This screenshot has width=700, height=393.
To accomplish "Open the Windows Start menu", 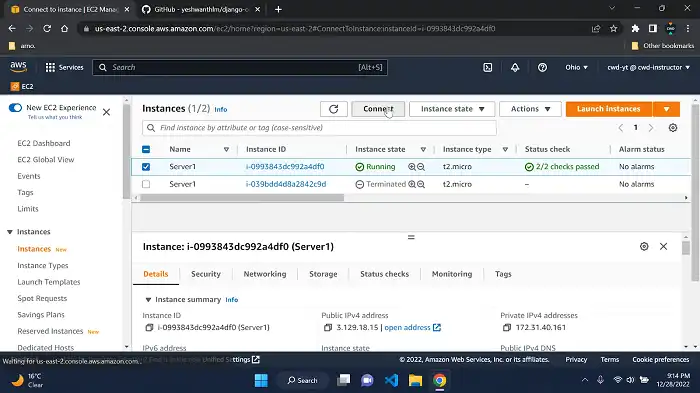I will coord(261,380).
